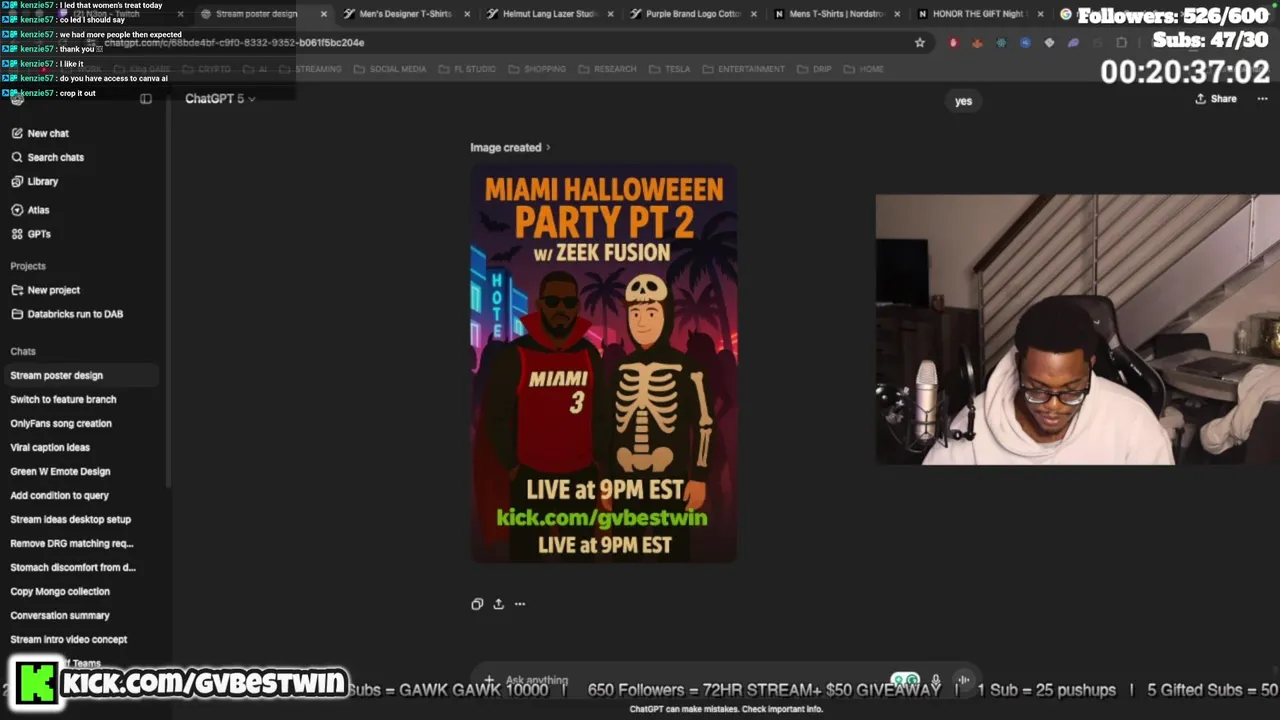Open more actions ellipsis below the image
This screenshot has width=1280, height=720.
pos(520,604)
